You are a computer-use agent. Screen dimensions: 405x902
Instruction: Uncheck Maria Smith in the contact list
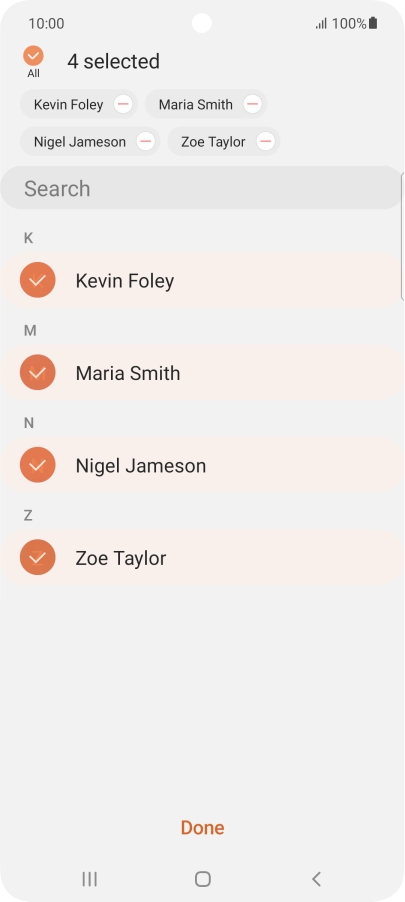(x=37, y=372)
